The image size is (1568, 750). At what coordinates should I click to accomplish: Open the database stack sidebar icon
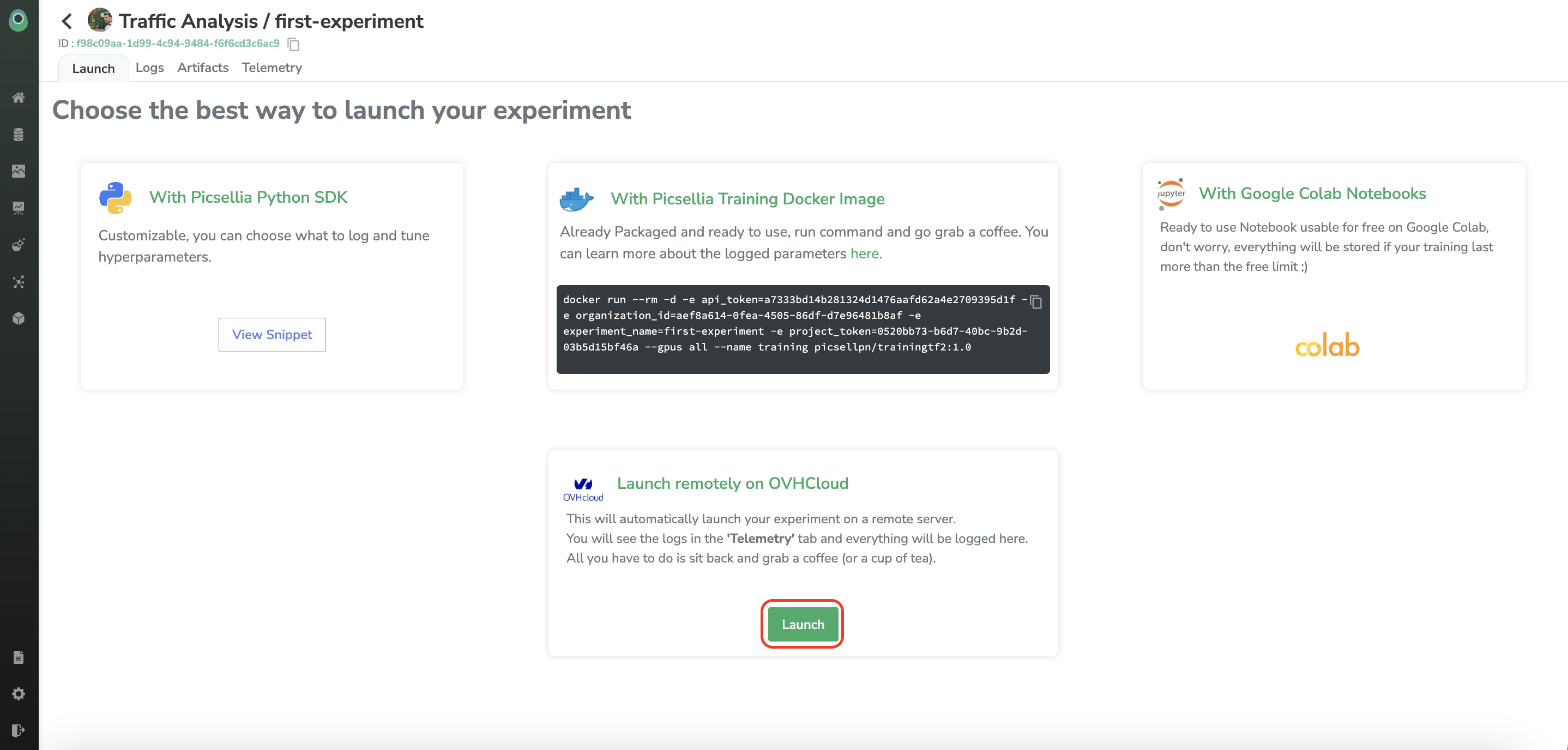(18, 135)
